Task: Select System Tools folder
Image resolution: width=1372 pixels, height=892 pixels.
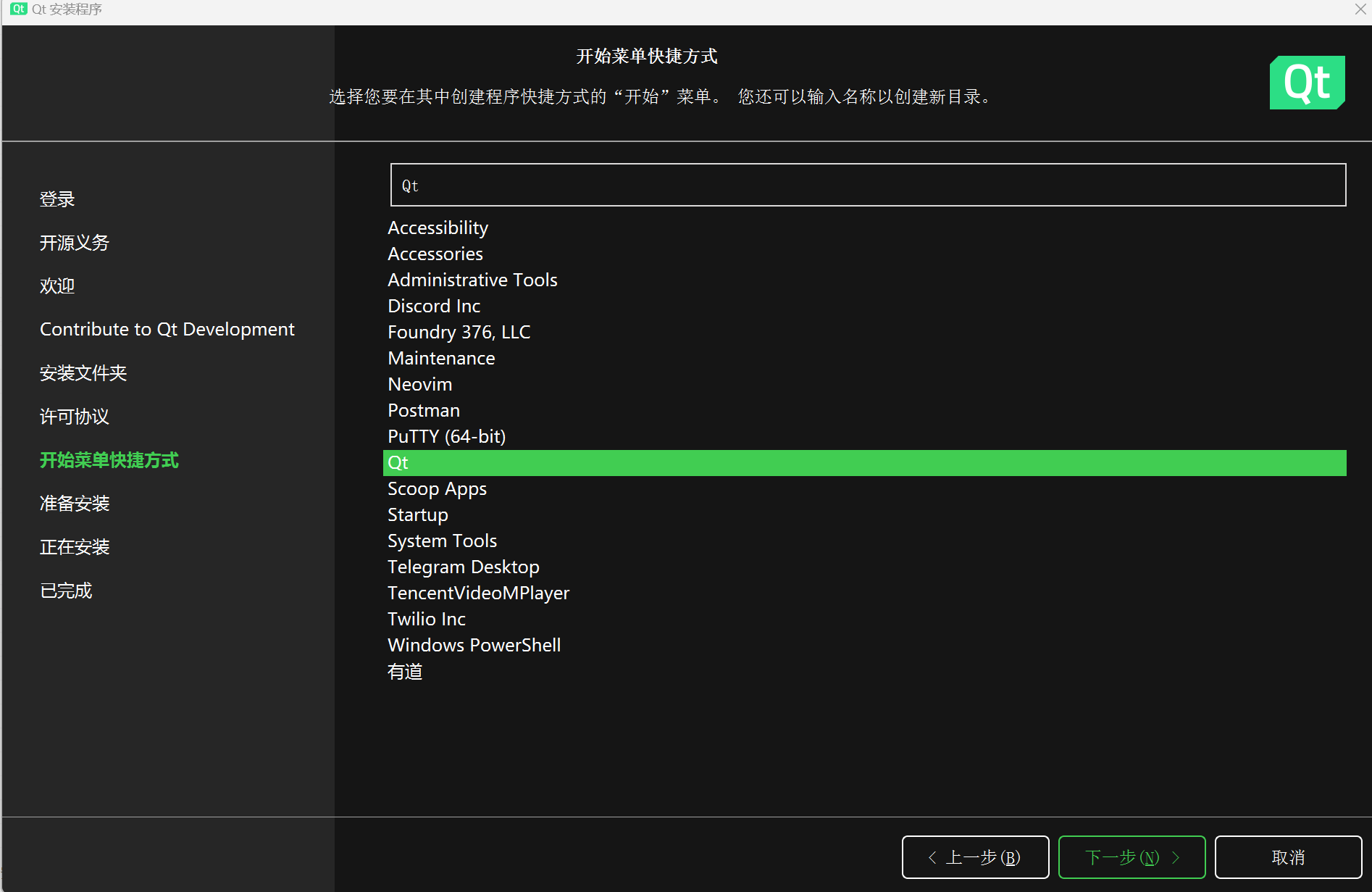Action: pos(864,541)
